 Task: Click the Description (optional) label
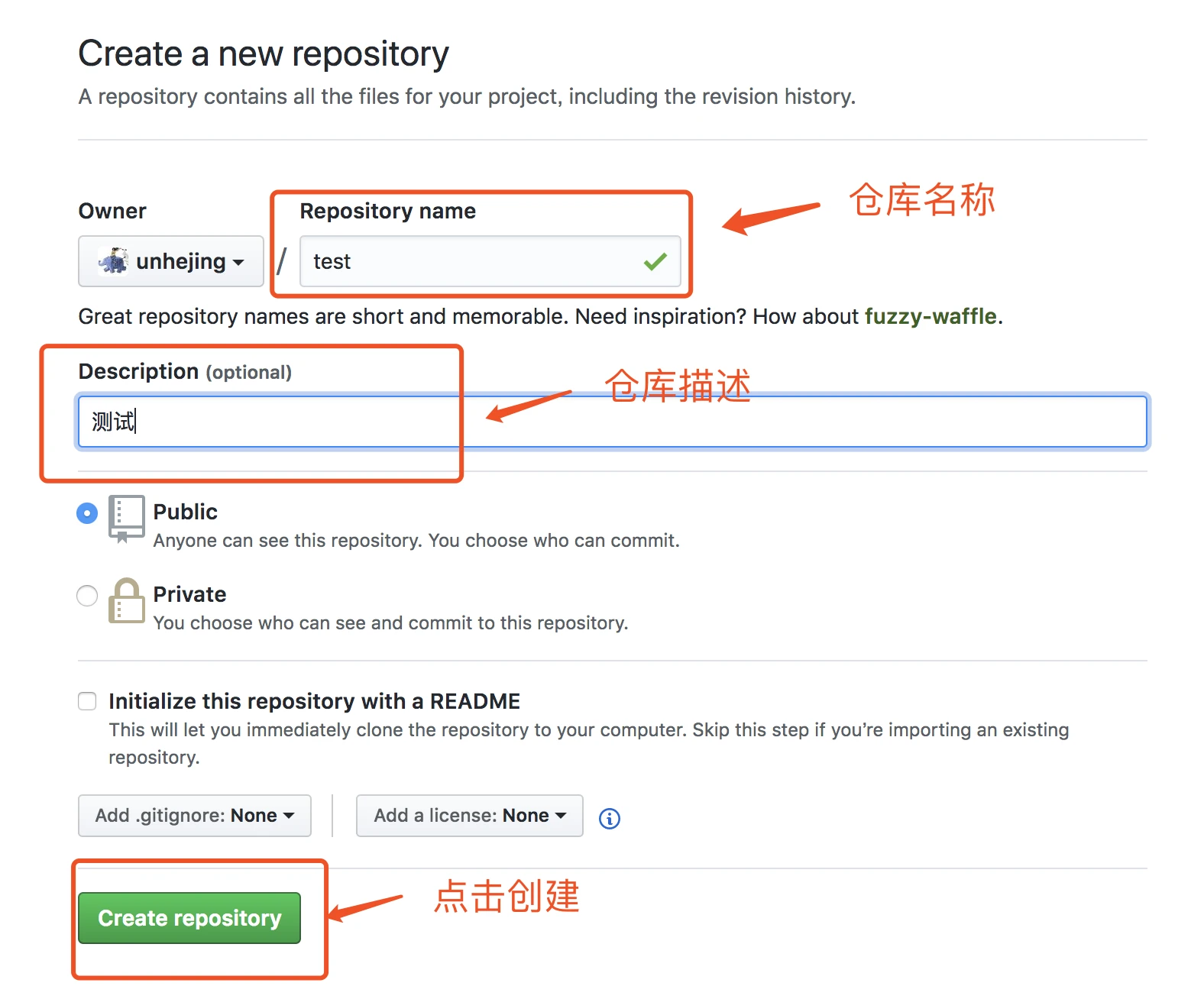(x=185, y=371)
